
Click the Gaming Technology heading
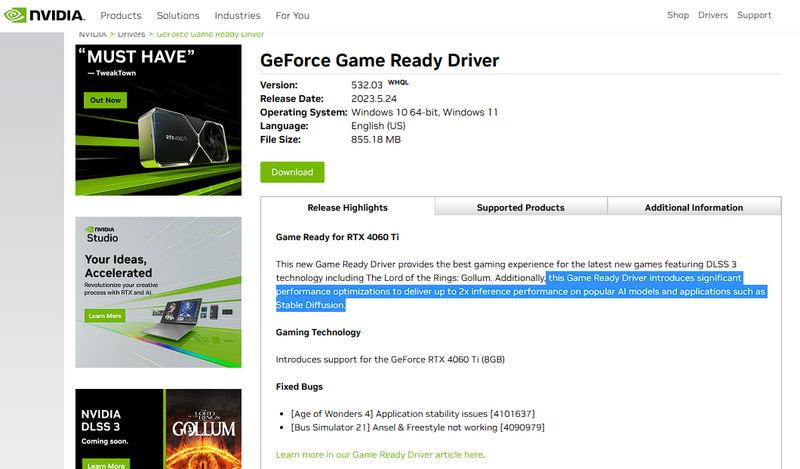[318, 332]
